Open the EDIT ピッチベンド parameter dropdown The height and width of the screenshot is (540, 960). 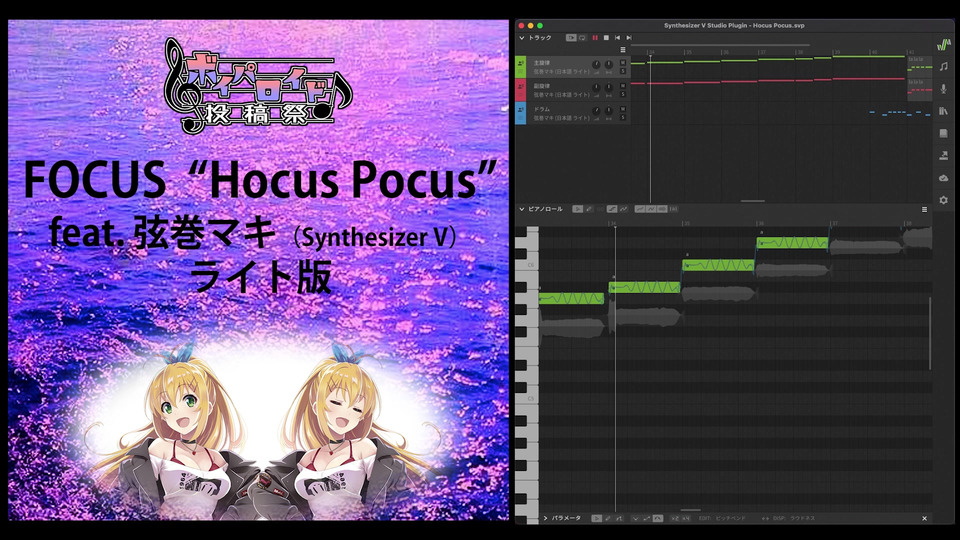click(722, 519)
